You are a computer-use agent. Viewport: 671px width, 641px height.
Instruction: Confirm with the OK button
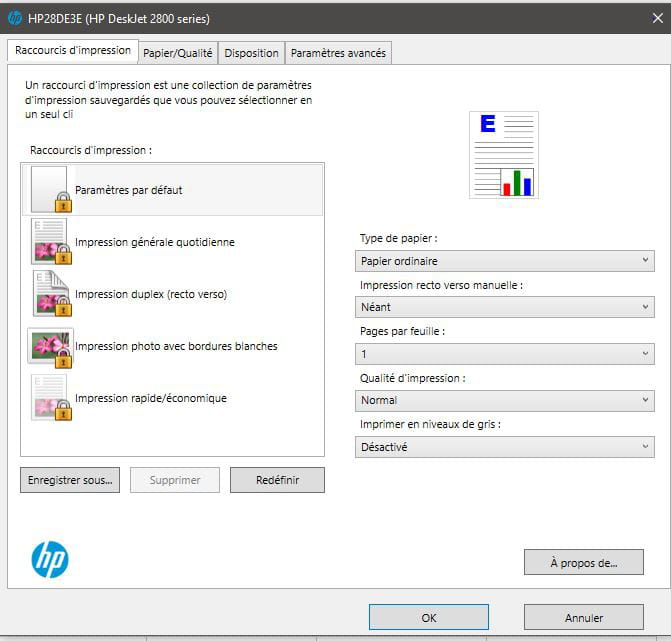click(x=429, y=617)
